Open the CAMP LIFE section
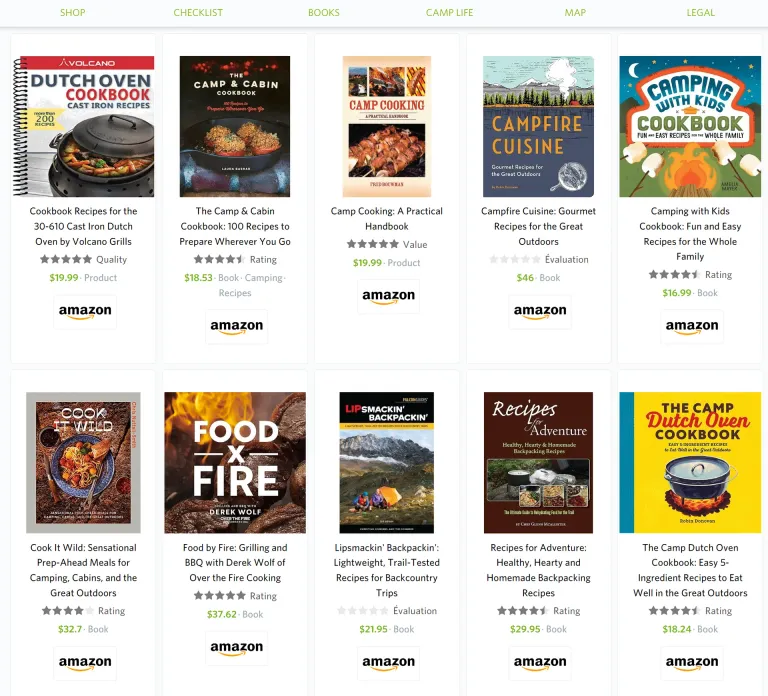The width and height of the screenshot is (768, 696). pos(449,13)
